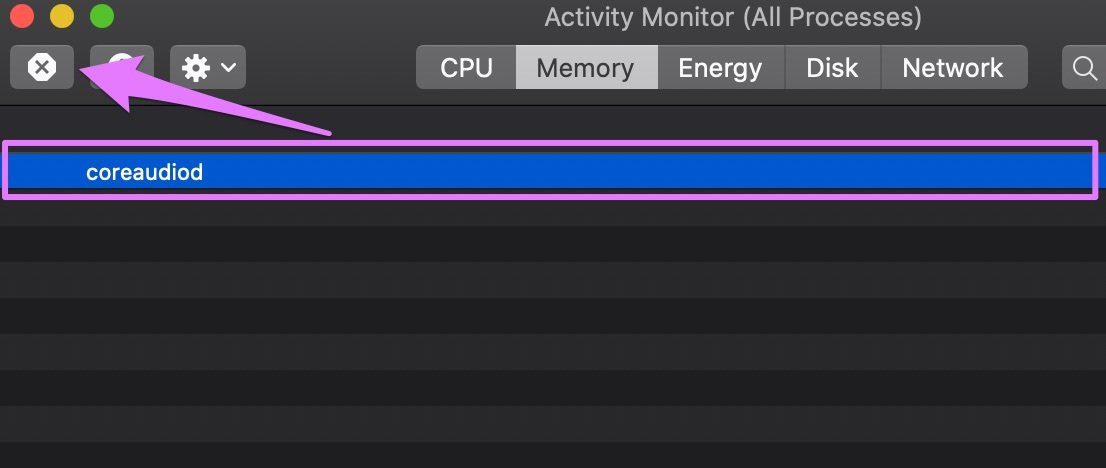The image size is (1106, 468).
Task: Click the coreaudiod process name text
Action: [145, 172]
